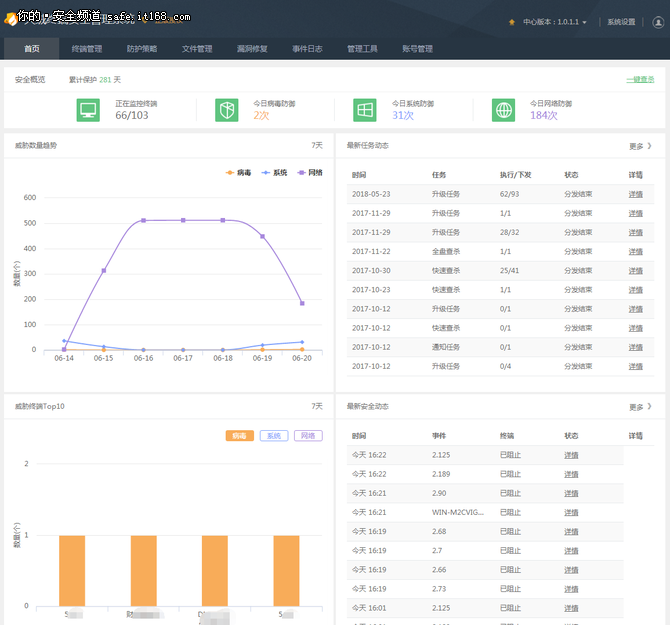
Task: Select the purple 网络 filter in Top10 panel
Action: pos(308,436)
